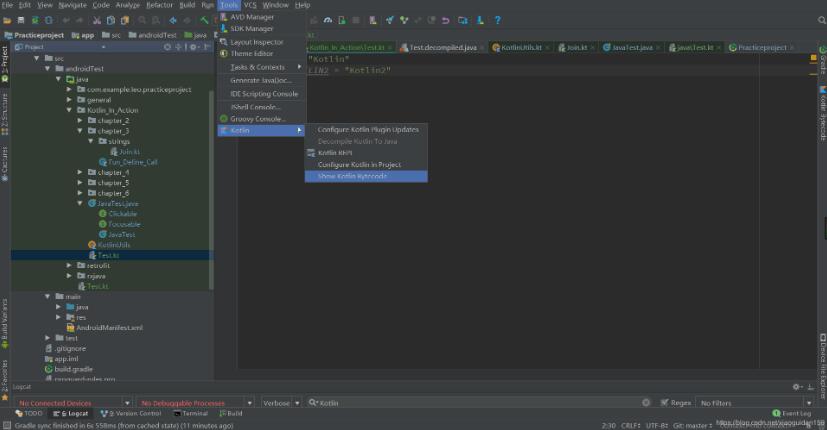This screenshot has height=430, width=827.
Task: Click tool window toggle icon in status bar corner
Action: [6, 425]
